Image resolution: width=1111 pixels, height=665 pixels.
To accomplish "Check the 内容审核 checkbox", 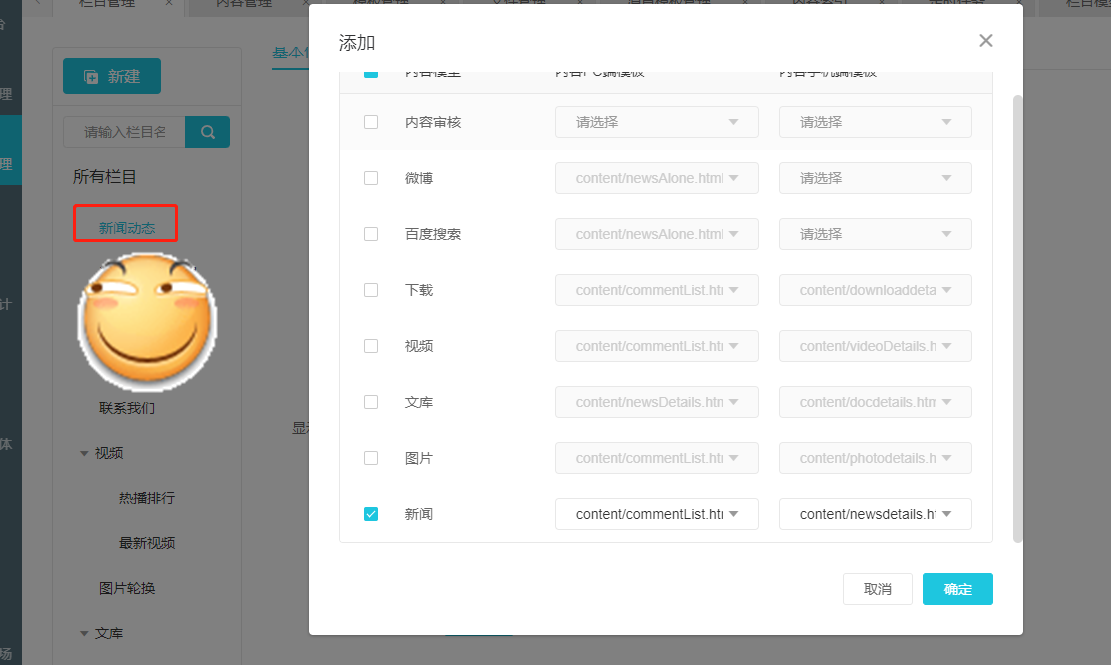I will 371,122.
